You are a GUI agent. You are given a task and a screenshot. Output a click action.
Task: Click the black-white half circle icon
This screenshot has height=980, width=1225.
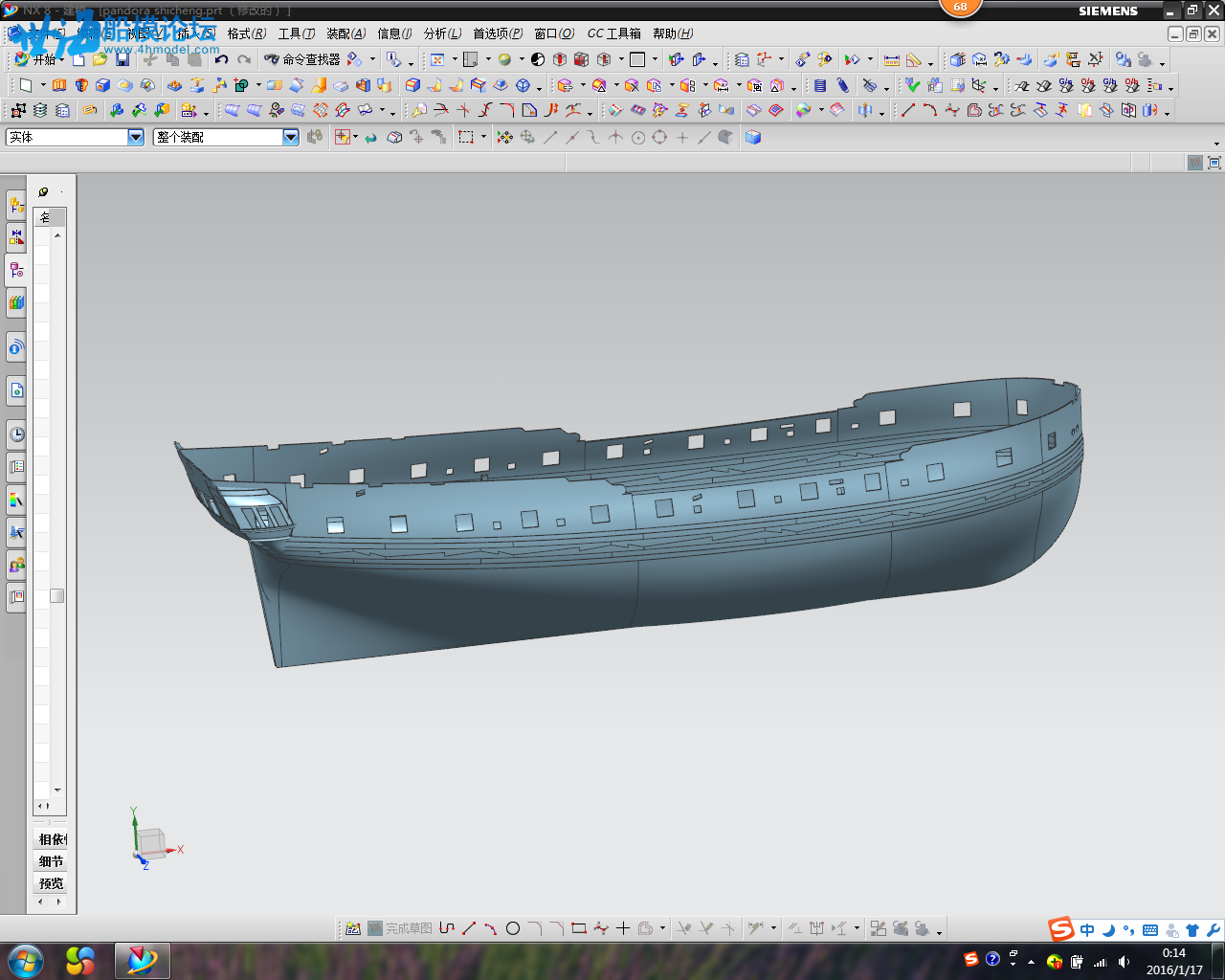(x=538, y=59)
